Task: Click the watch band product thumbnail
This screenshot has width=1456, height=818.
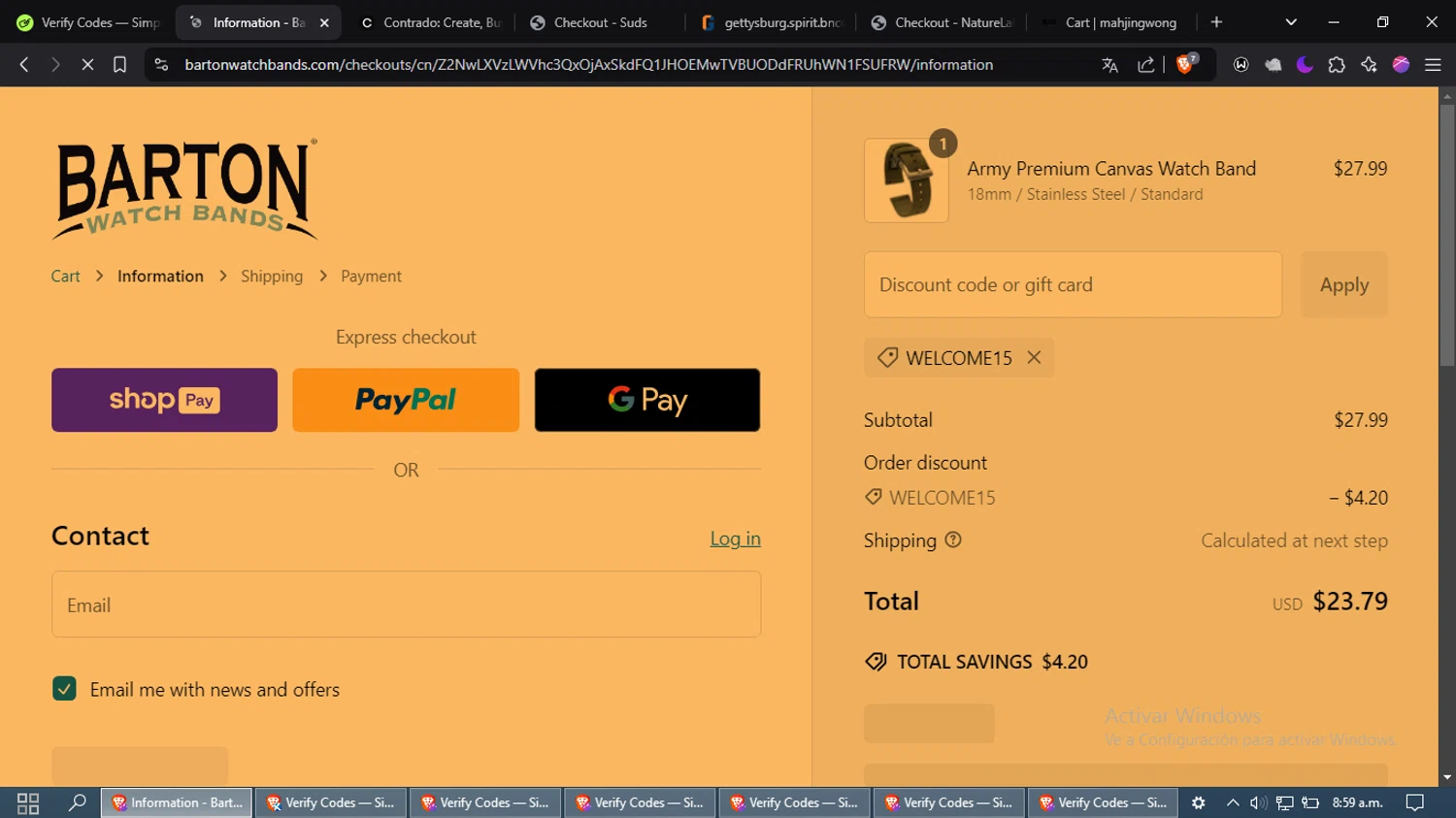Action: click(x=907, y=180)
